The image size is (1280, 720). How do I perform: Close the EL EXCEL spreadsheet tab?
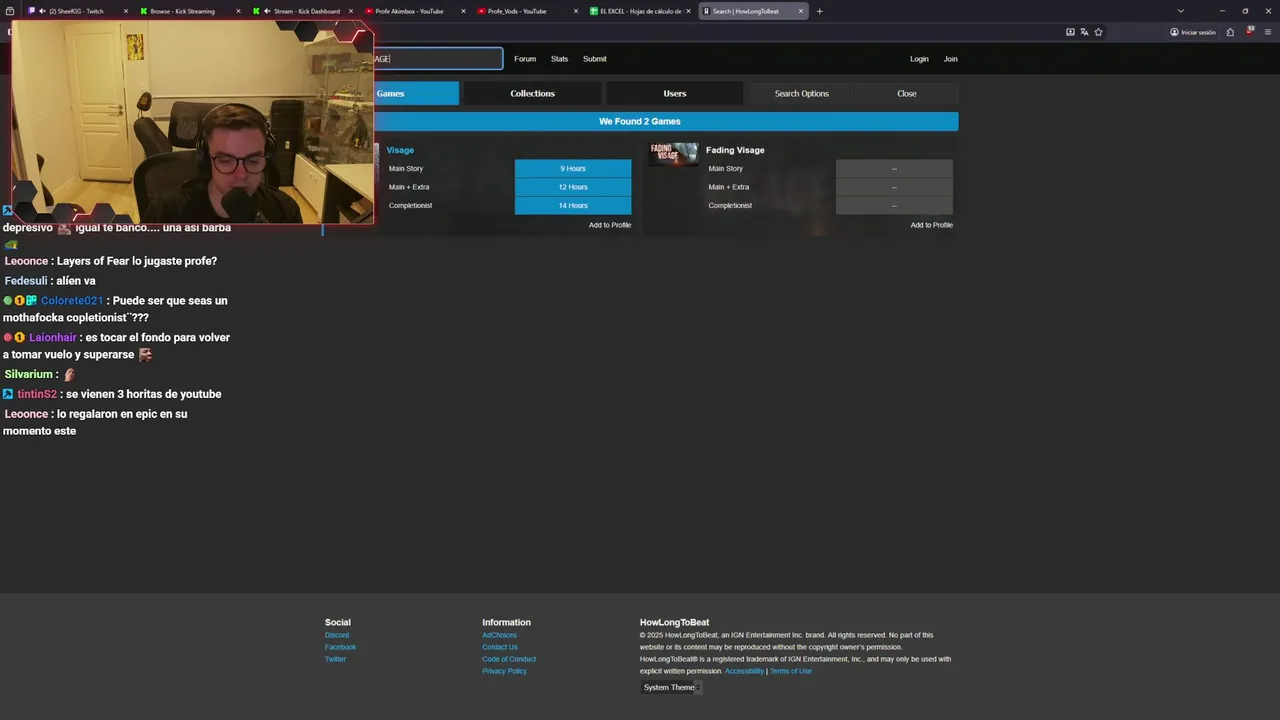tap(688, 11)
